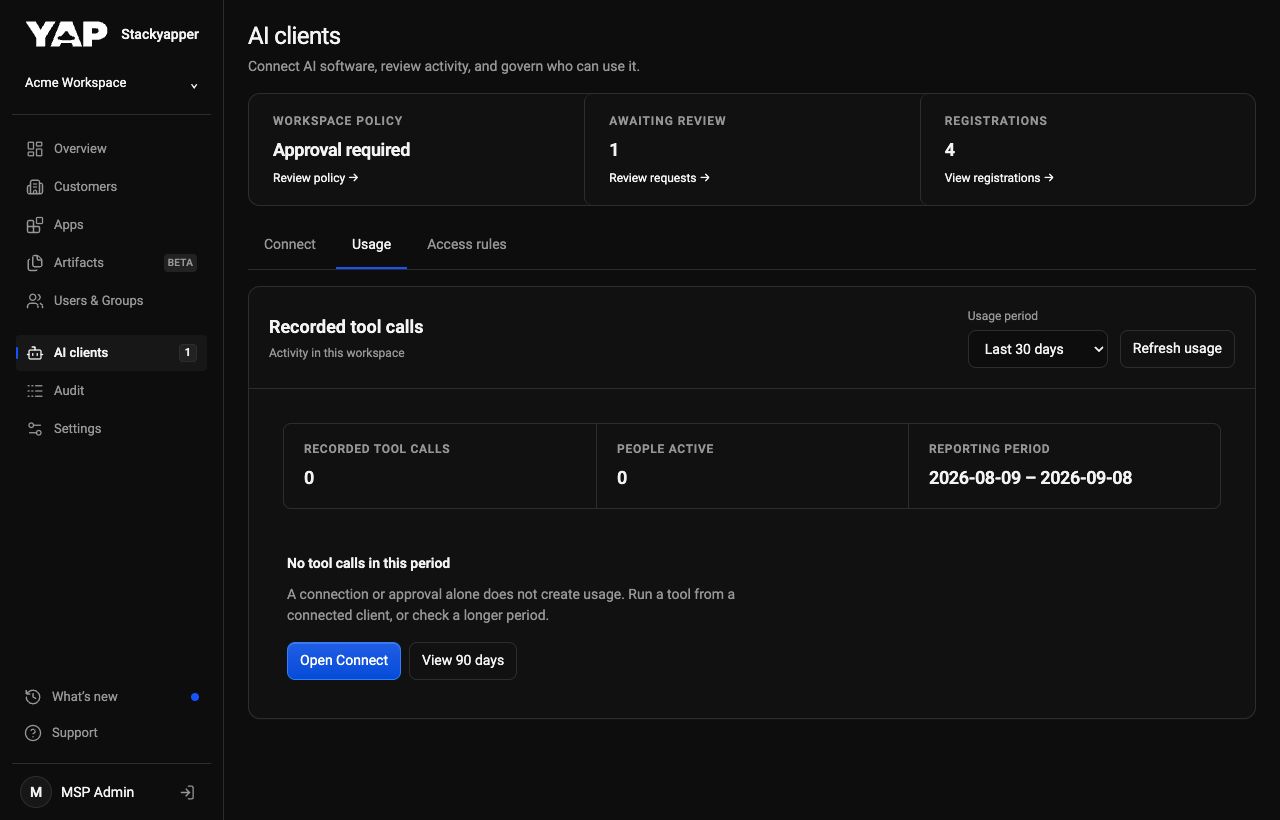Click the Customers building icon
This screenshot has height=820, width=1280.
(35, 187)
